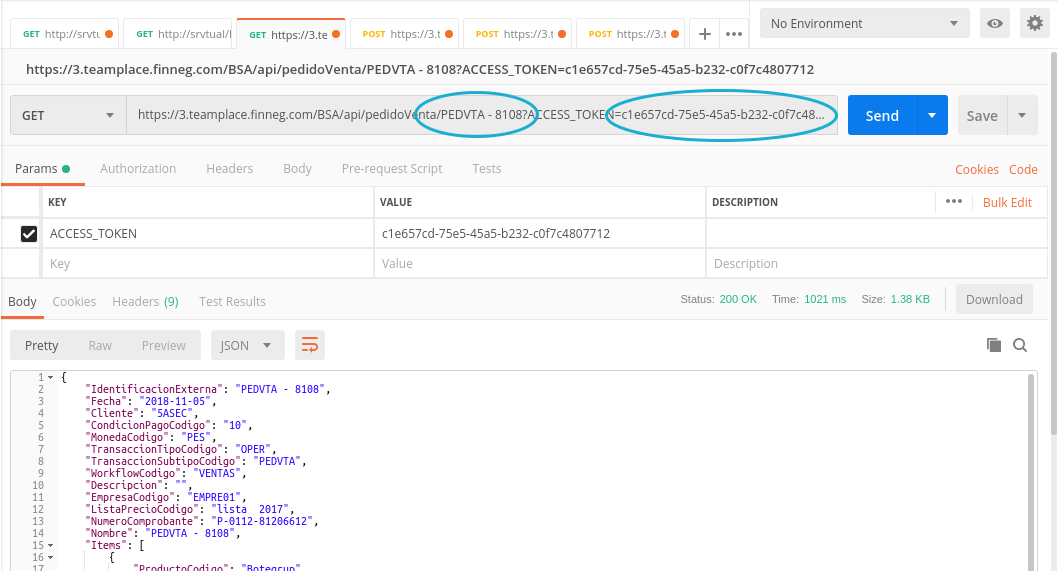Expand the No Environment selector
This screenshot has height=571, width=1058.
[863, 24]
